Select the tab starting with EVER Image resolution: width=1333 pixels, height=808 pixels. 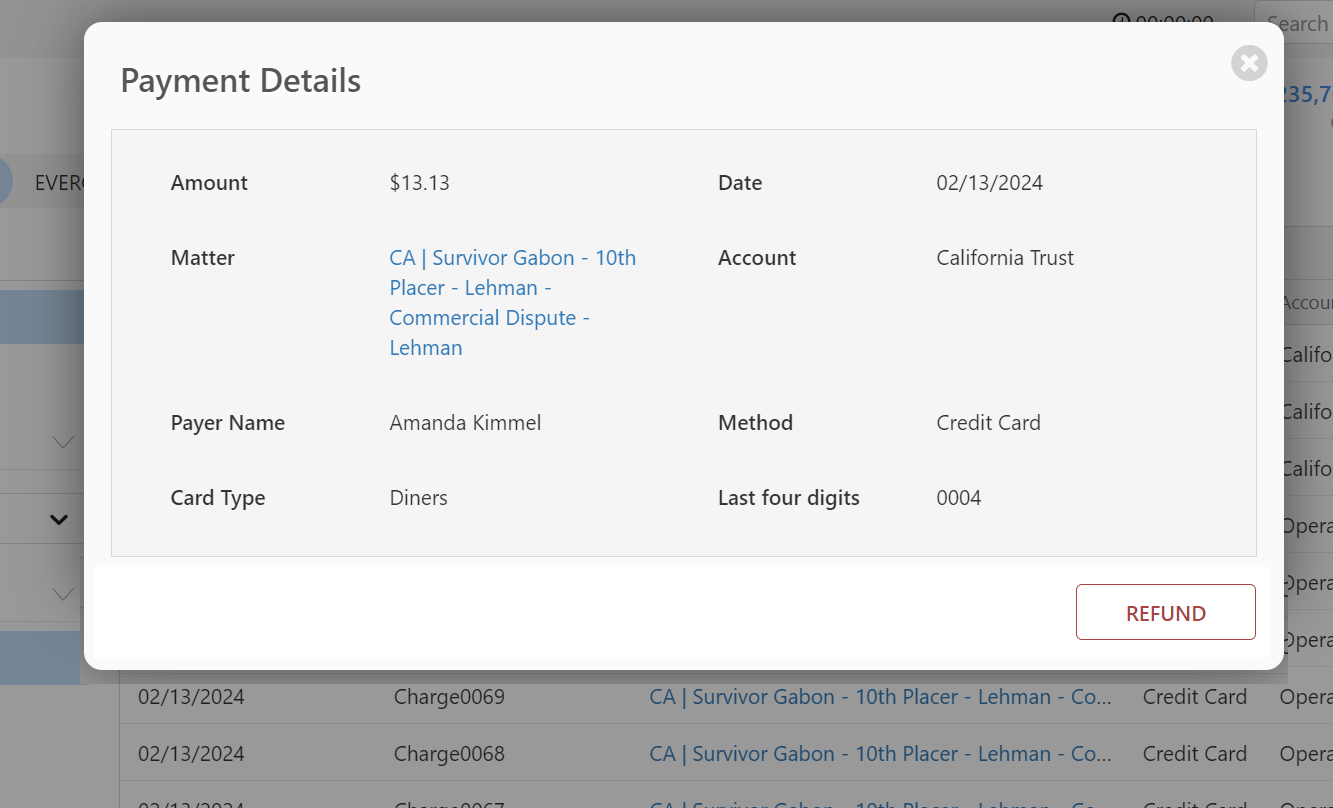click(x=60, y=183)
